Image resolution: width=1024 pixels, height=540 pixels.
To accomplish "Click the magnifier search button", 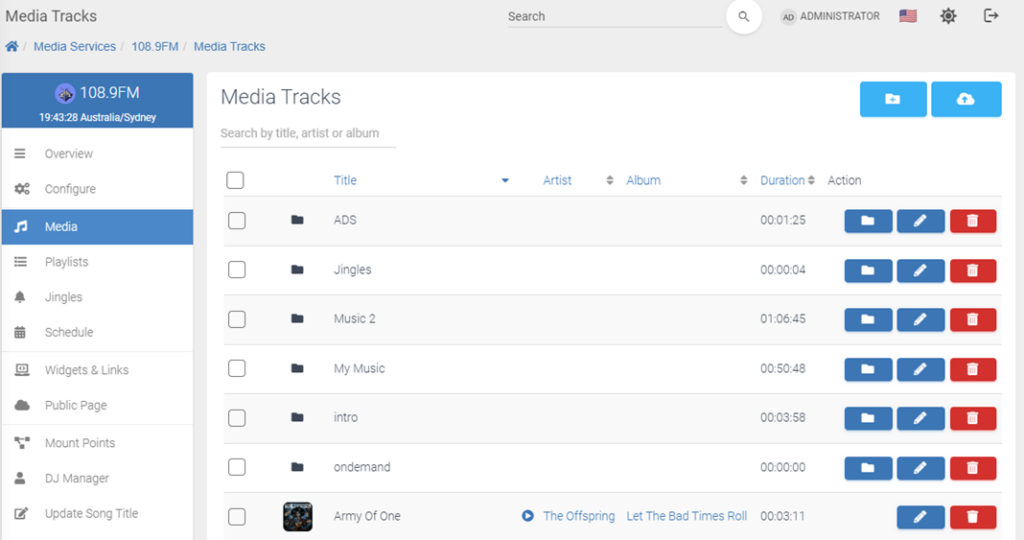I will tap(743, 17).
